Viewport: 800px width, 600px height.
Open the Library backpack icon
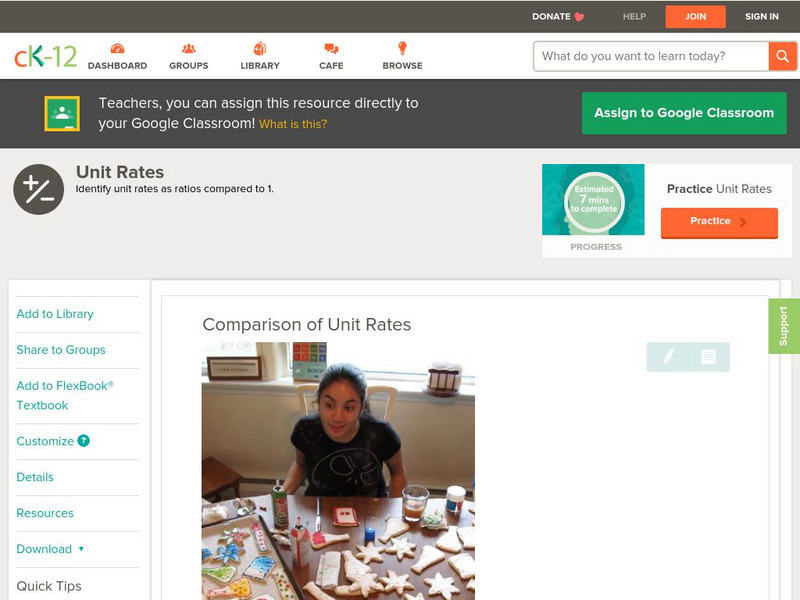(260, 48)
